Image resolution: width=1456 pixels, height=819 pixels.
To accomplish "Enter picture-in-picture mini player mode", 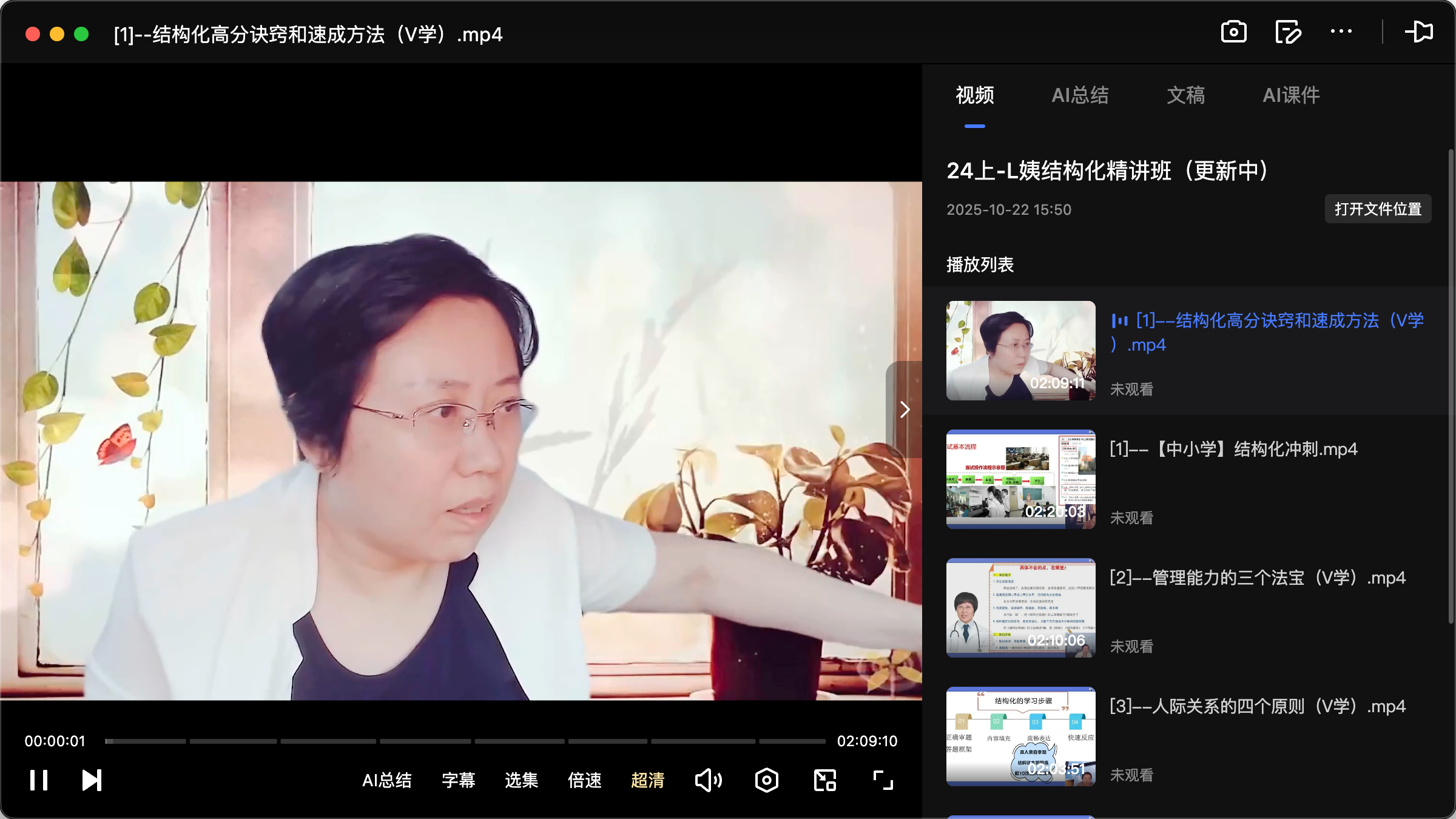I will click(824, 781).
